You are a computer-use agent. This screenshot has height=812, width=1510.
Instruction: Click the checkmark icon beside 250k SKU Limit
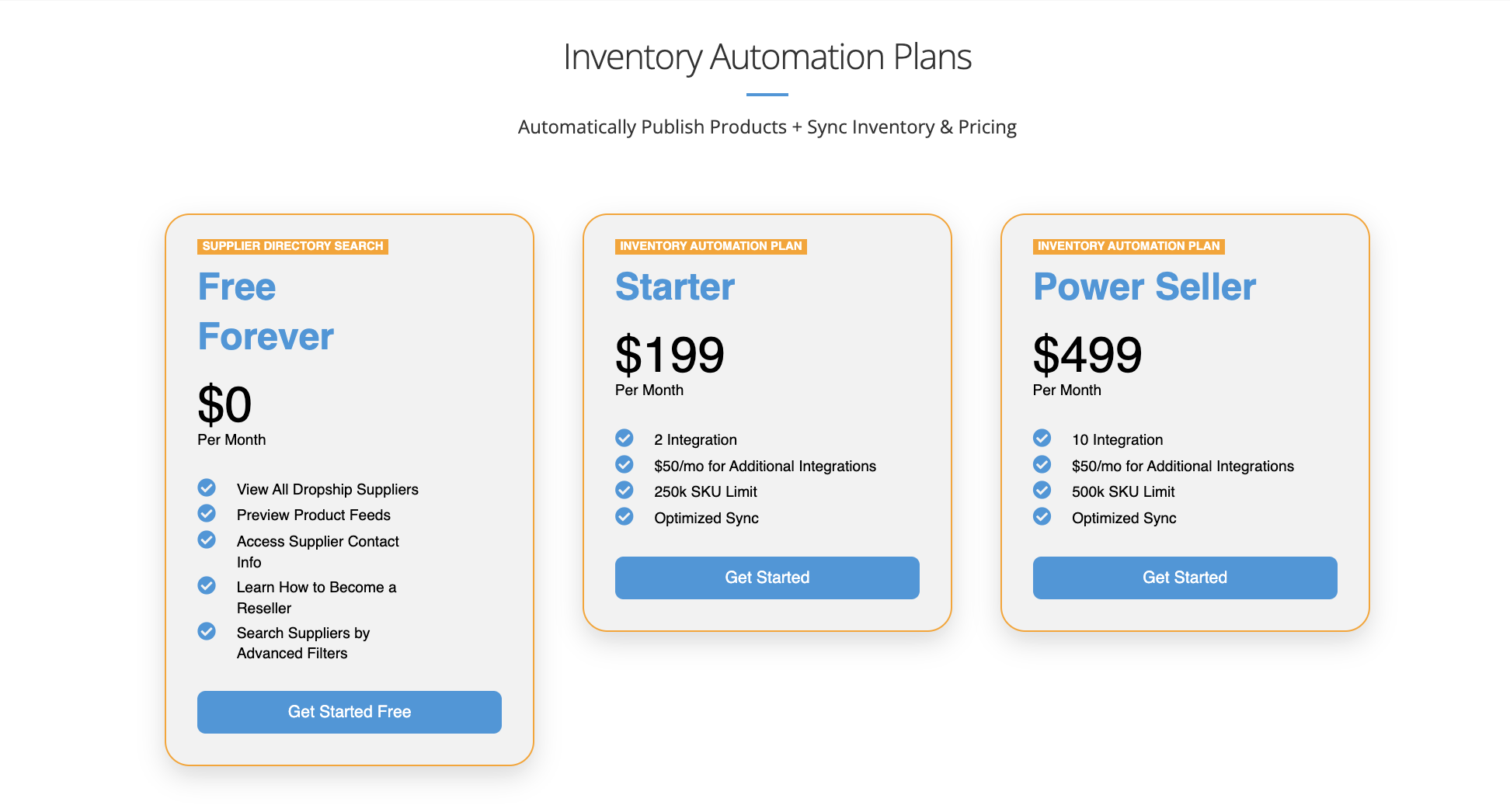[x=625, y=490]
